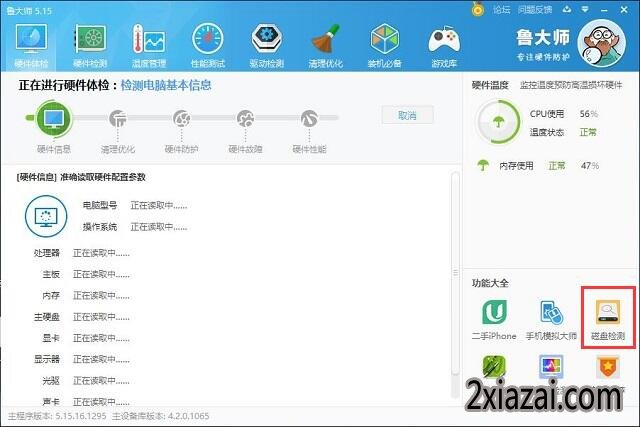This screenshot has height=427, width=640.
Task: Click the colorful monitor tool icon below 手机模拟大师
Action: point(551,366)
